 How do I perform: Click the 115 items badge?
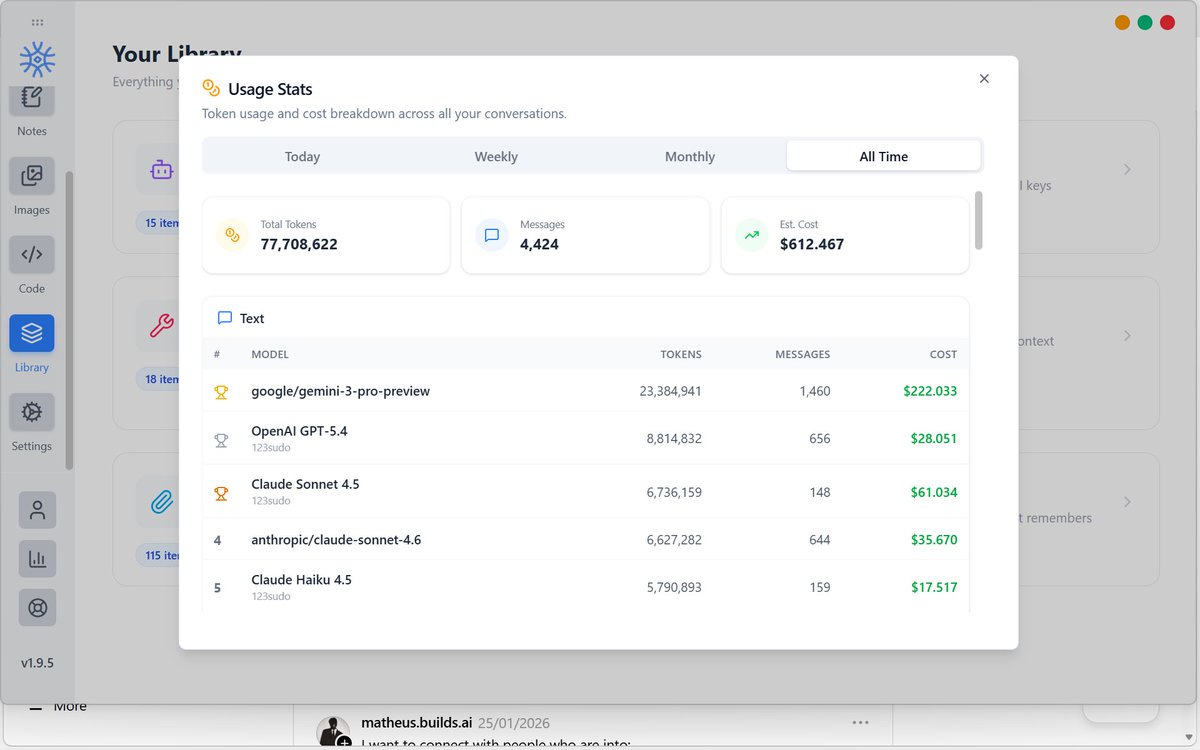[x=159, y=555]
